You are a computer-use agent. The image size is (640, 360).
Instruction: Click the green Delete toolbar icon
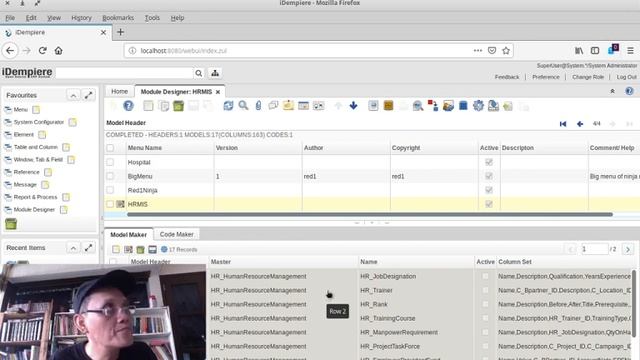[178, 106]
